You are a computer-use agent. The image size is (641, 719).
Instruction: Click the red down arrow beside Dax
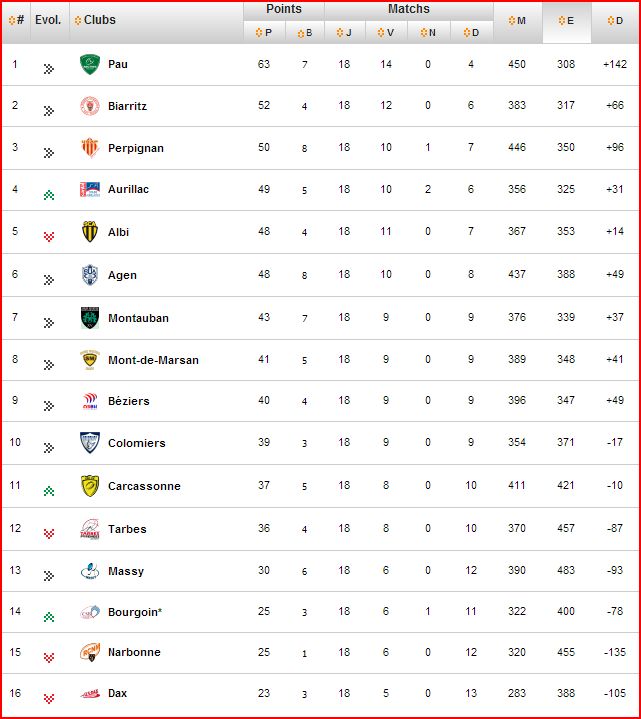(x=49, y=699)
